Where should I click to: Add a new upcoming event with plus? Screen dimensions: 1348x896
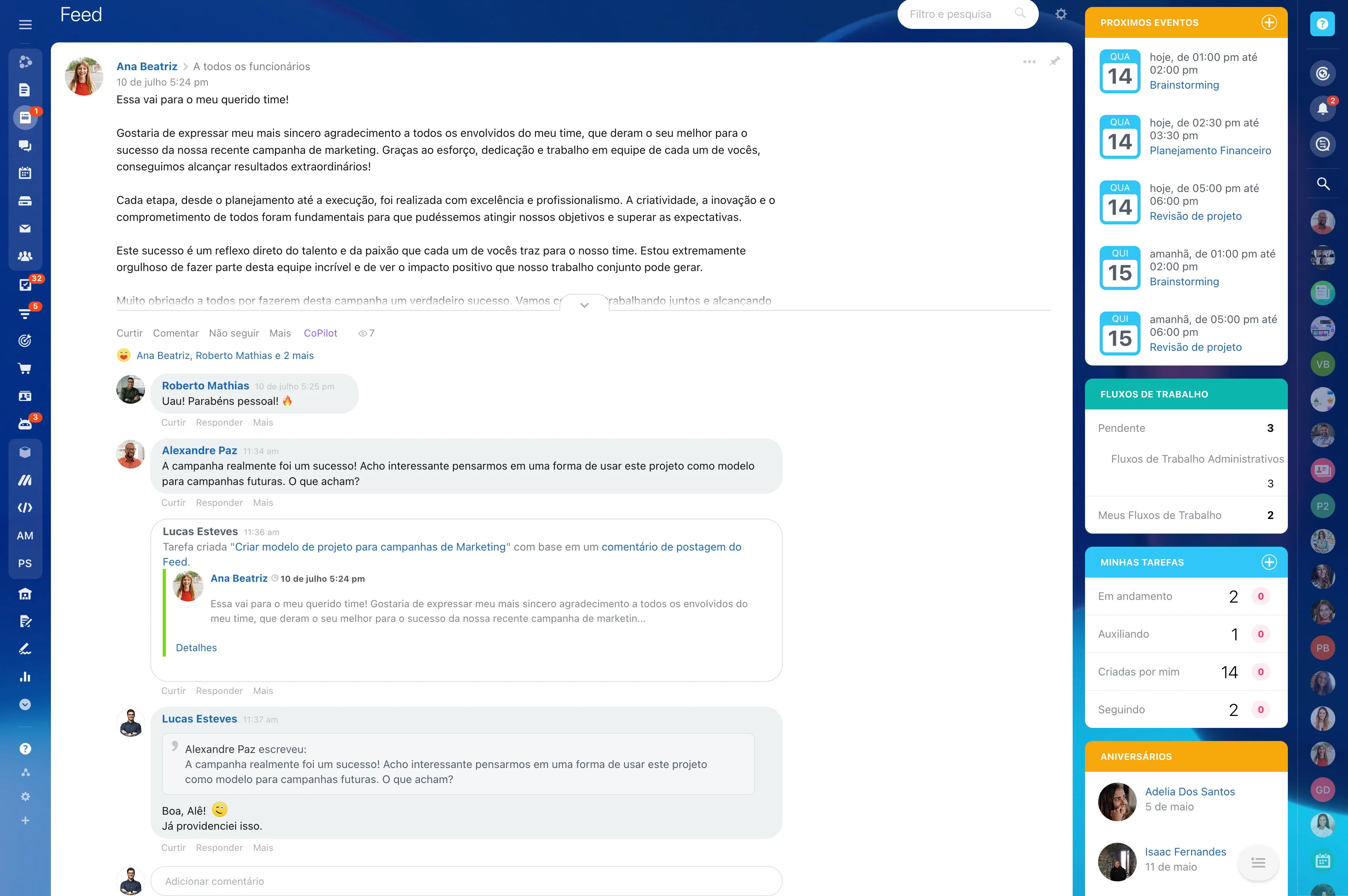click(1269, 23)
